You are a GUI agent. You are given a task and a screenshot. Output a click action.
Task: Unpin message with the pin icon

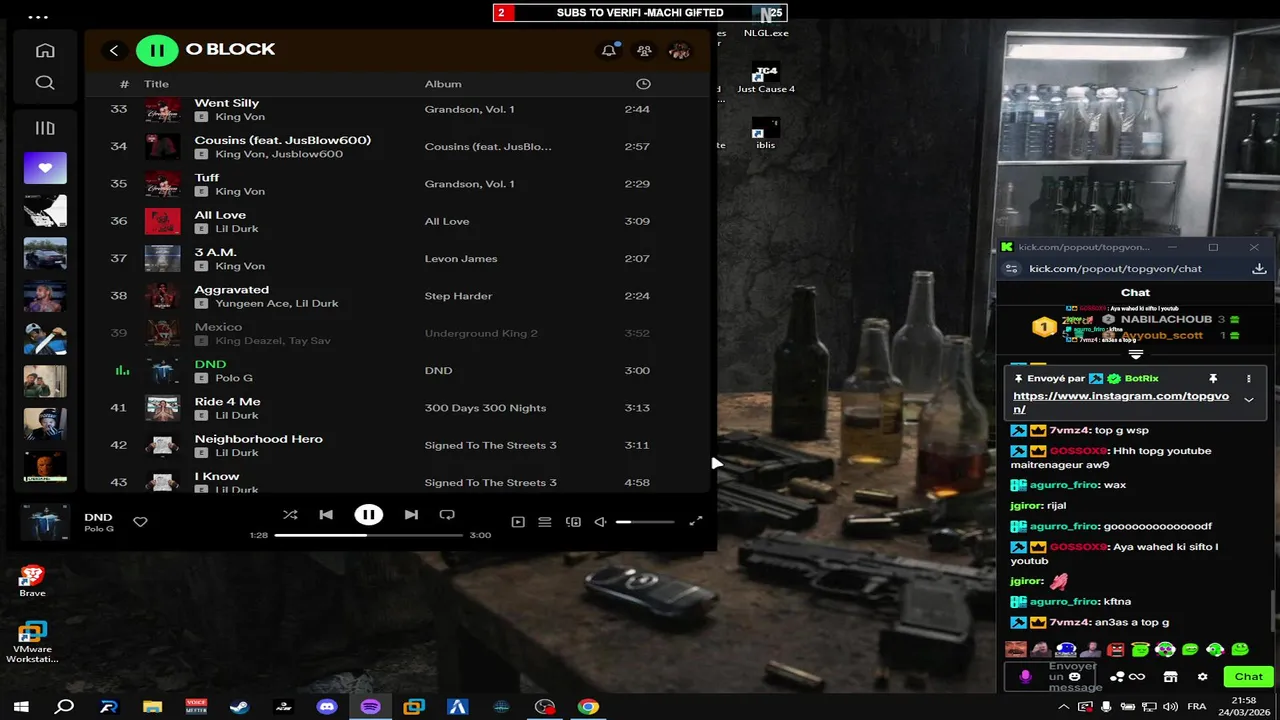pos(1213,379)
